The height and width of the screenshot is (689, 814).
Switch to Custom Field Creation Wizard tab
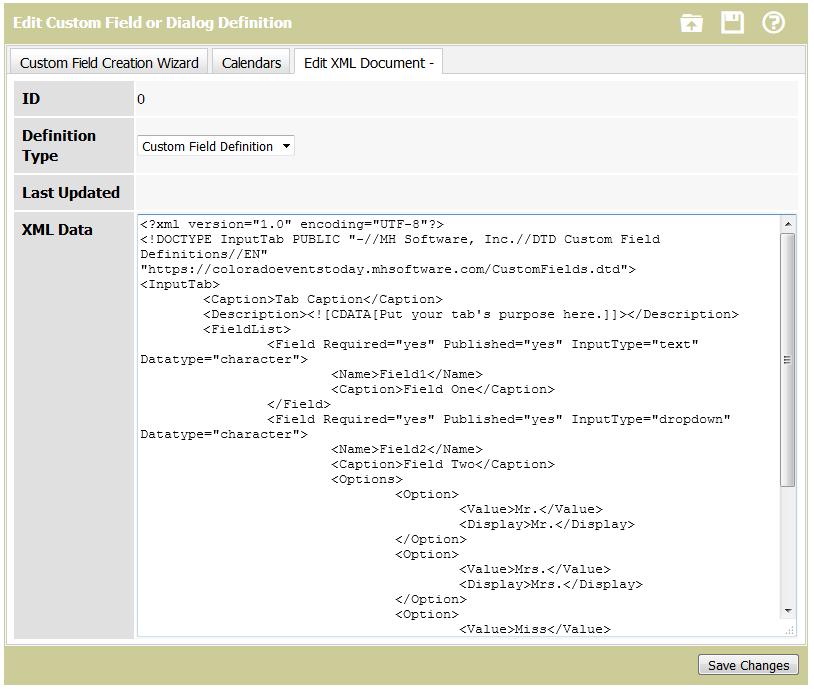pyautogui.click(x=109, y=62)
